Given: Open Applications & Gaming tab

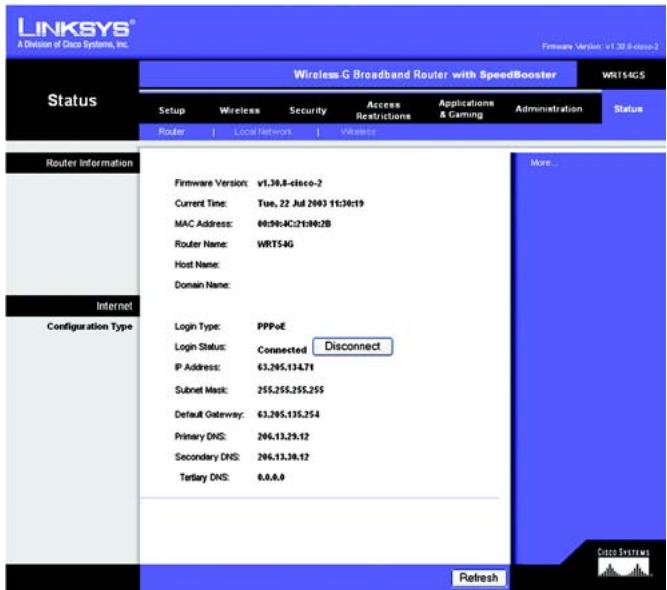Looking at the screenshot, I should click(x=466, y=109).
